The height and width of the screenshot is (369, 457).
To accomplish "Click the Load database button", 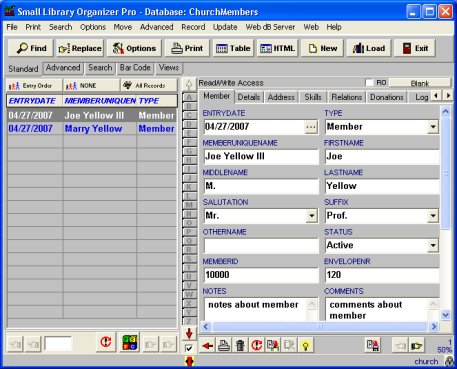I will [x=369, y=48].
